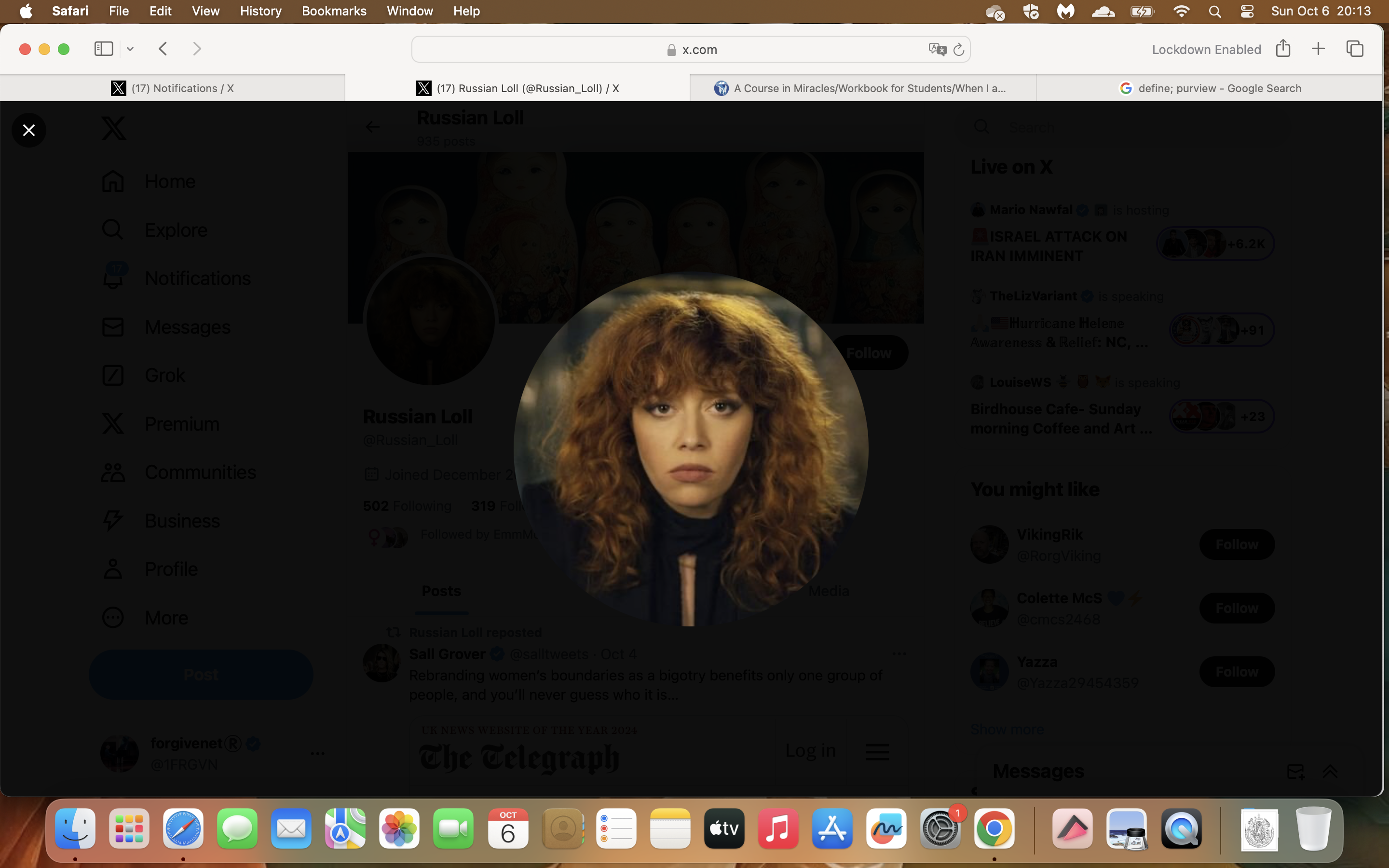Open Communities in the X sidebar
1389x868 pixels.
coord(178,472)
